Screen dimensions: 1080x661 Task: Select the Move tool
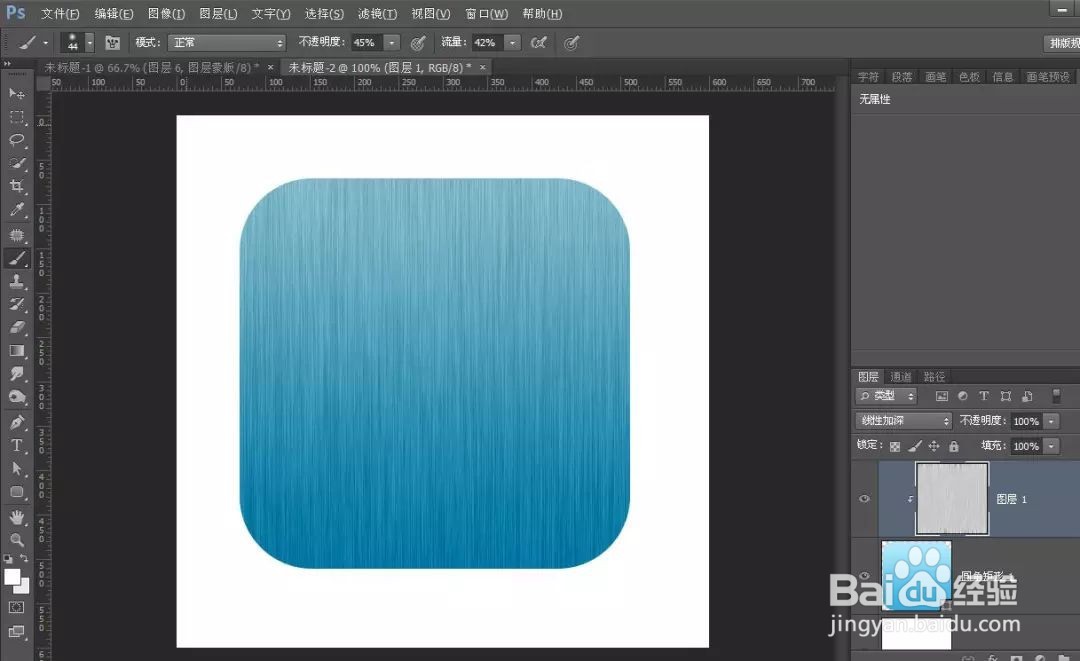point(17,94)
